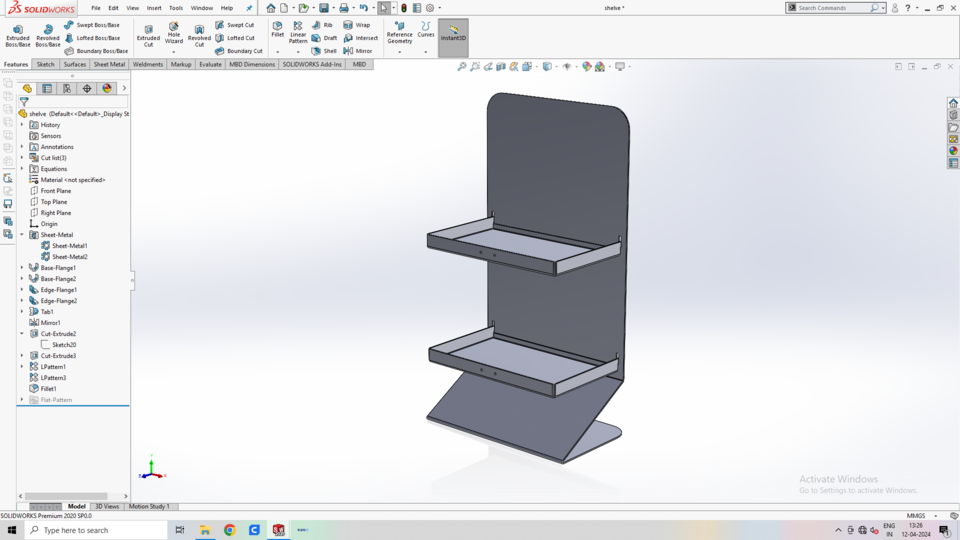Open the Tools menu
Viewport: 960px width, 540px height.
pos(176,8)
